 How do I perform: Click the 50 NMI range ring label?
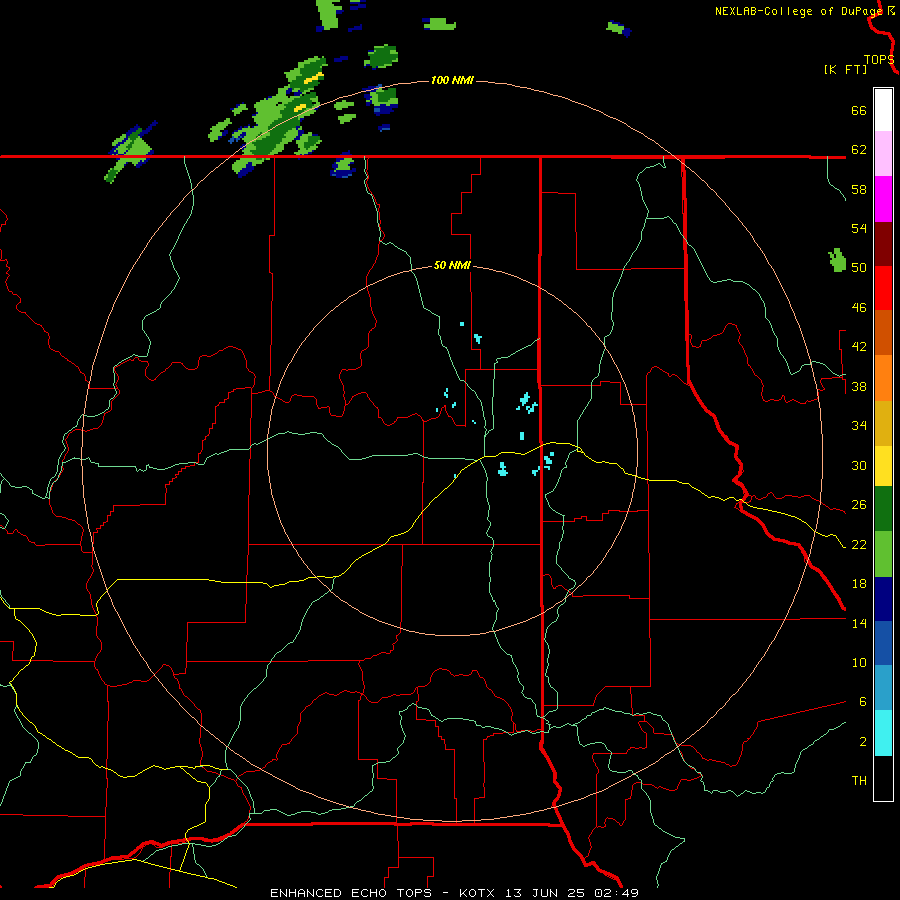pyautogui.click(x=452, y=265)
